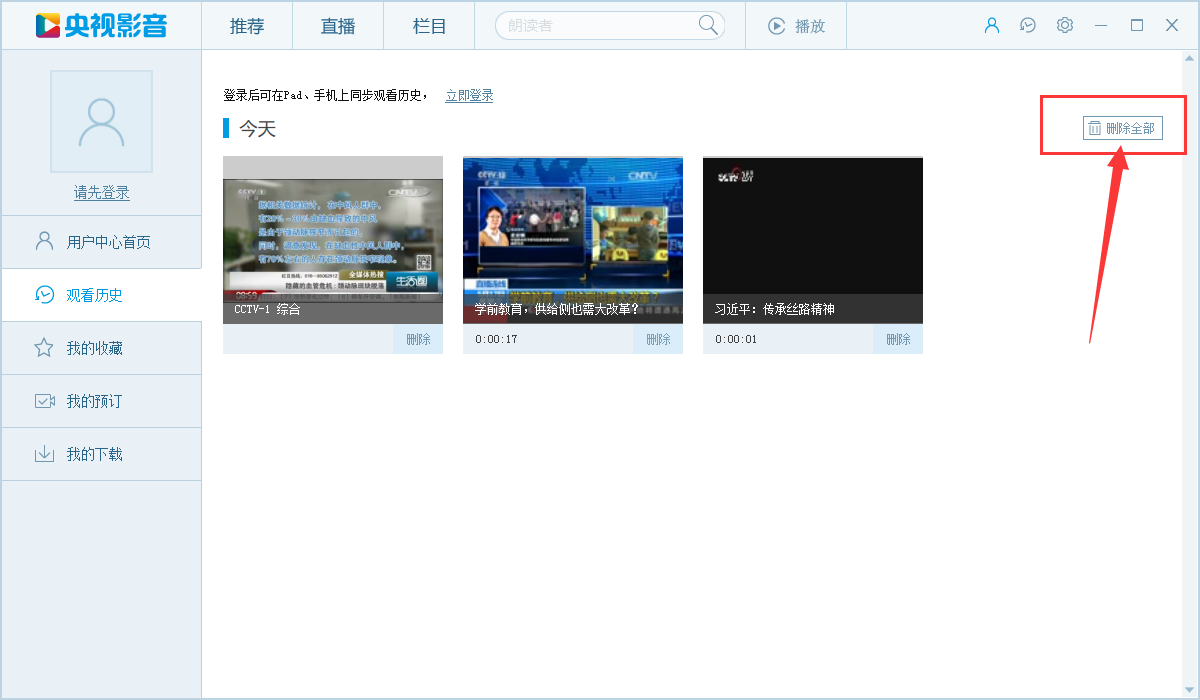Screen dimensions: 1200x700
Task: Delete the CCTV-1 综合 history entry
Action: 417,339
